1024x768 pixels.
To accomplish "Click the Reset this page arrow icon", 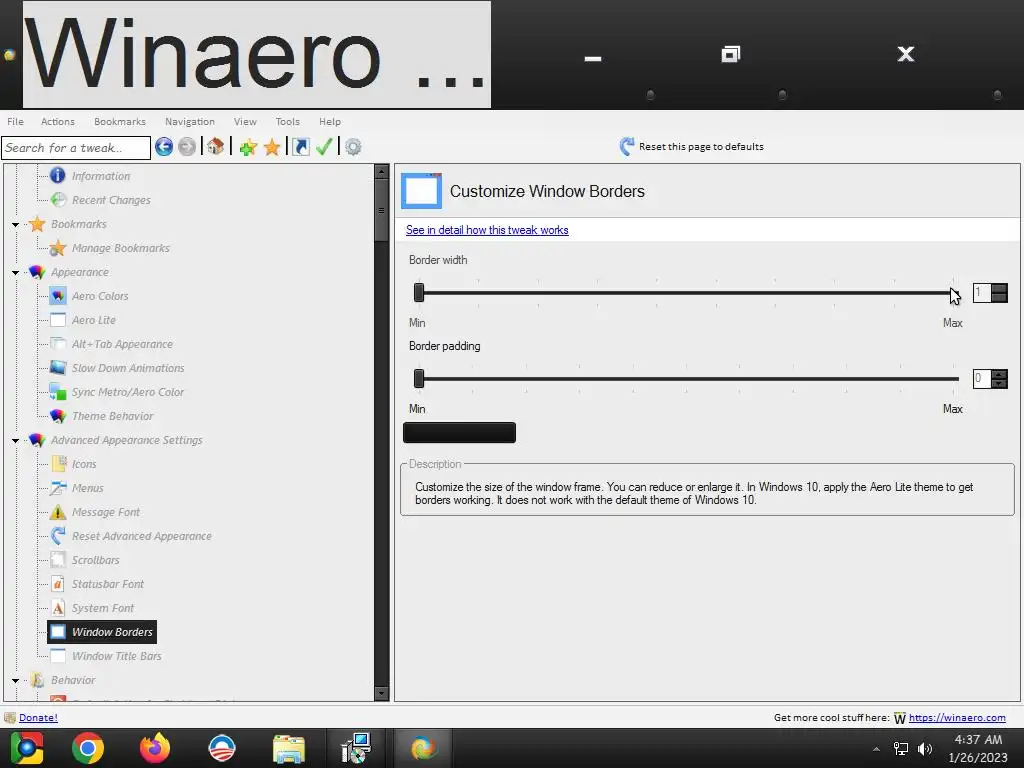I will pyautogui.click(x=627, y=146).
